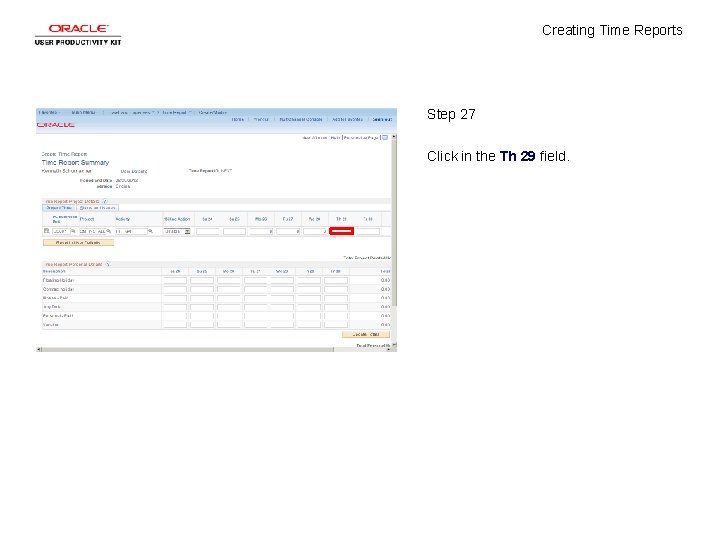Click the Home link
This screenshot has height=540, width=720.
pyautogui.click(x=237, y=119)
